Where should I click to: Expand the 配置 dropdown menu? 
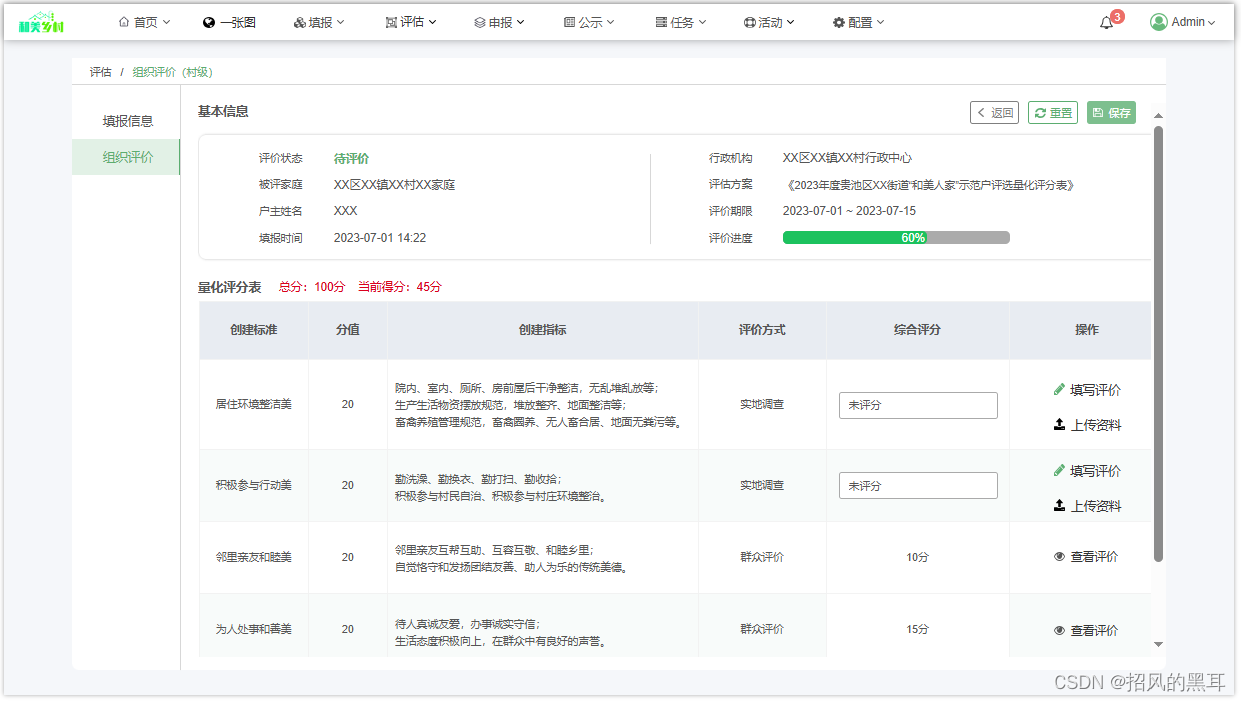pyautogui.click(x=880, y=22)
